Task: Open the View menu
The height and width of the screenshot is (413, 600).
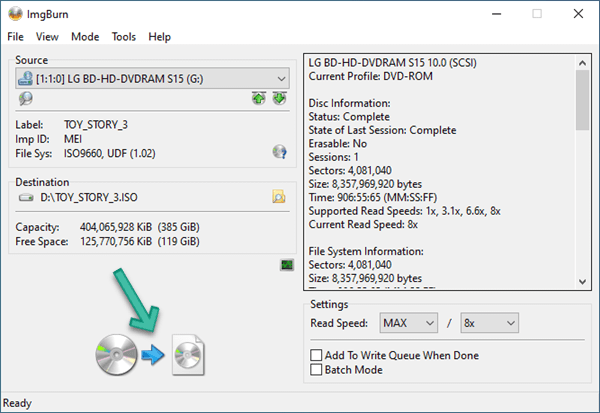Action: pyautogui.click(x=47, y=37)
